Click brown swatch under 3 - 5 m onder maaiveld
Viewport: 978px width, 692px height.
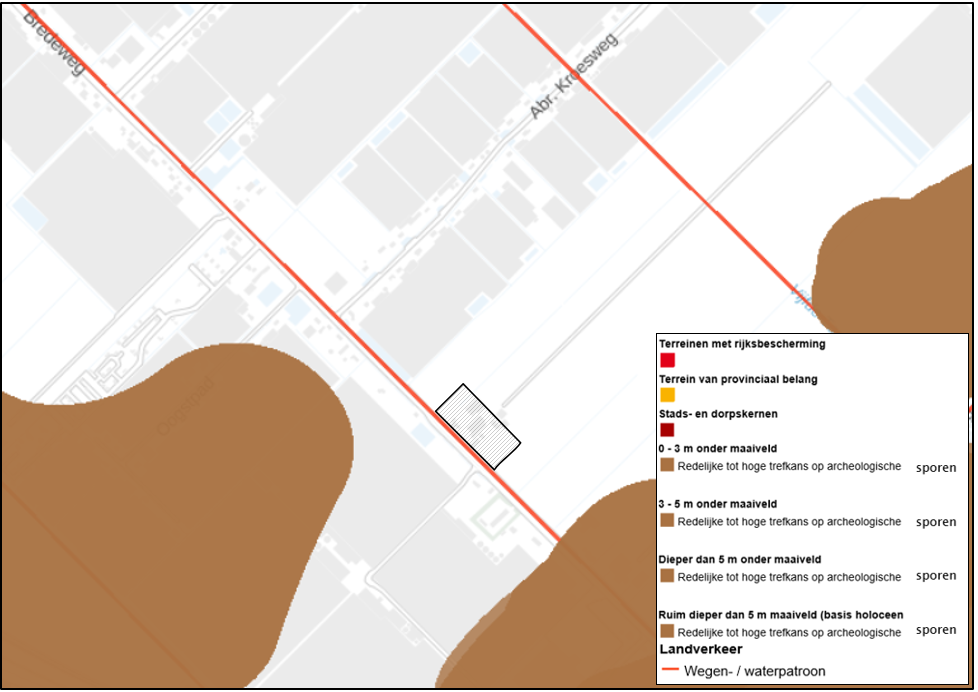coord(667,520)
